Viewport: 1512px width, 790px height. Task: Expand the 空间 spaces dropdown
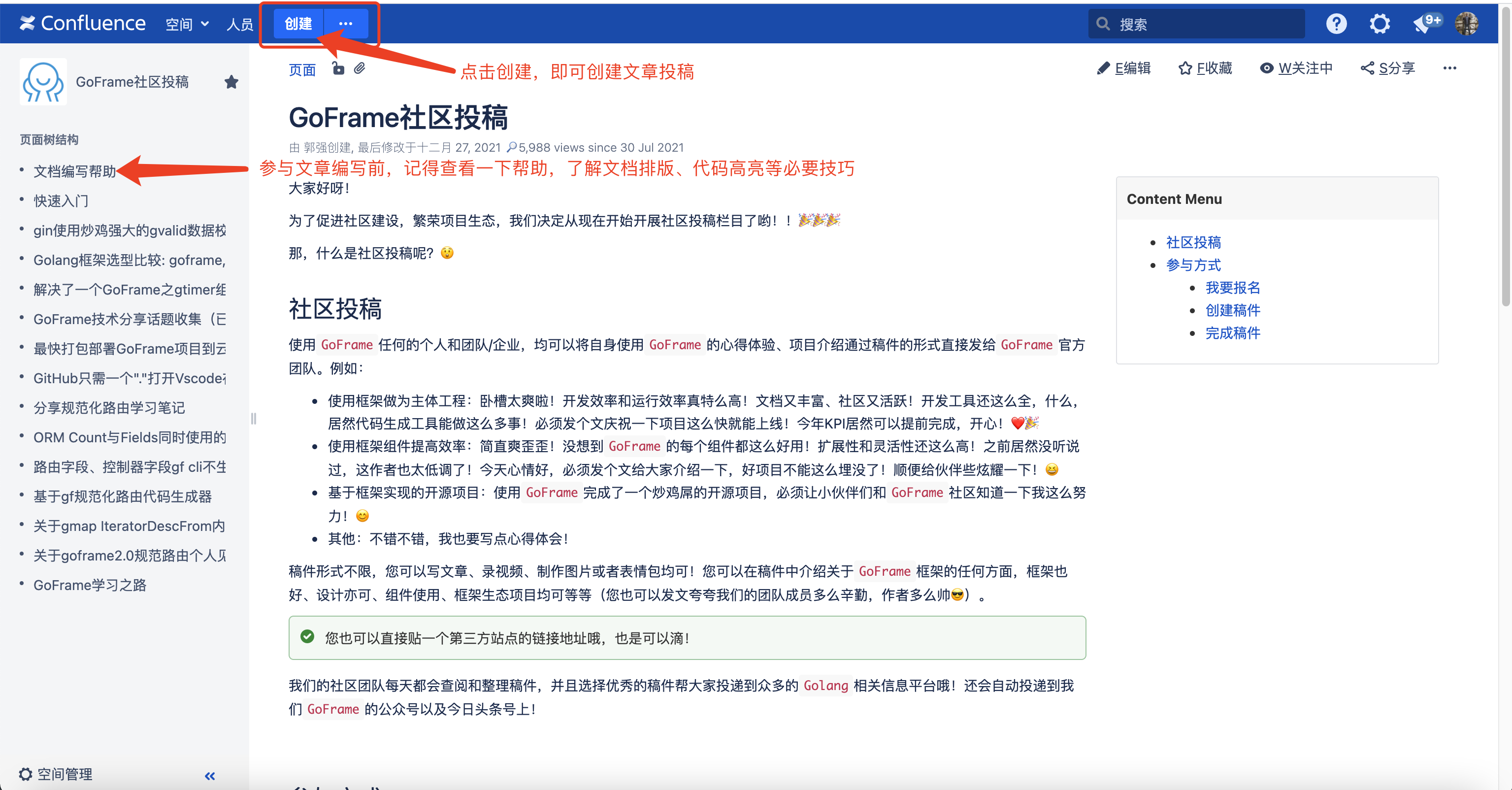(x=187, y=24)
